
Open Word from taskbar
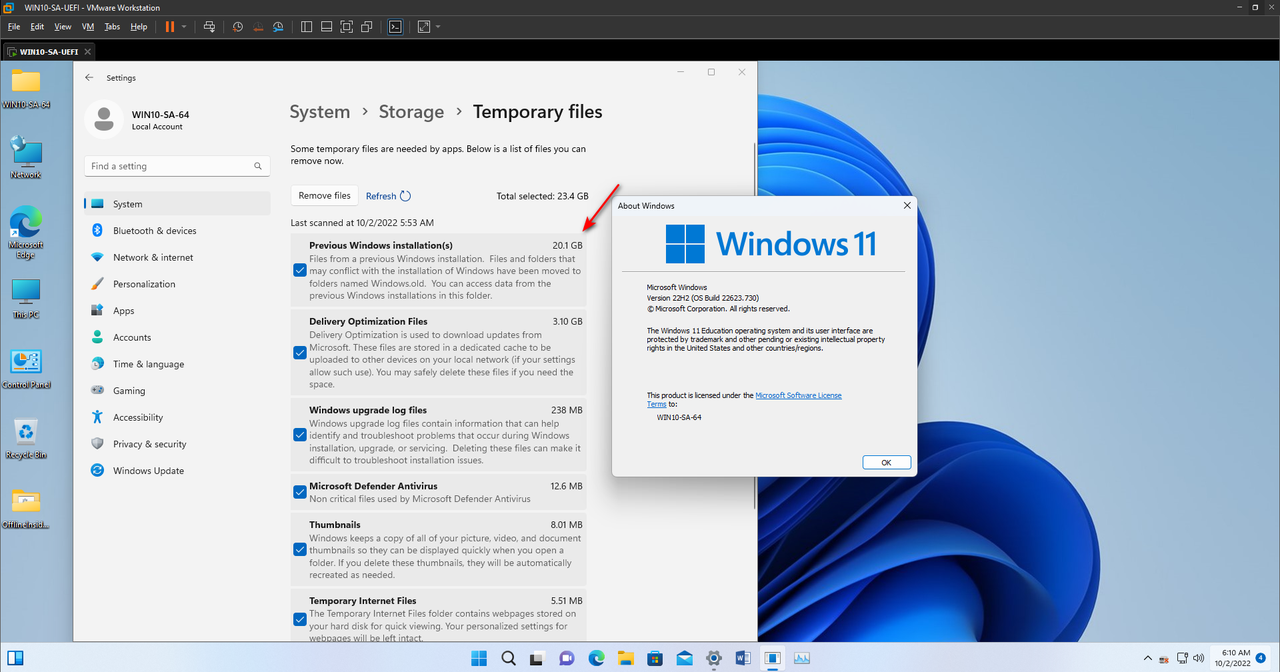743,658
